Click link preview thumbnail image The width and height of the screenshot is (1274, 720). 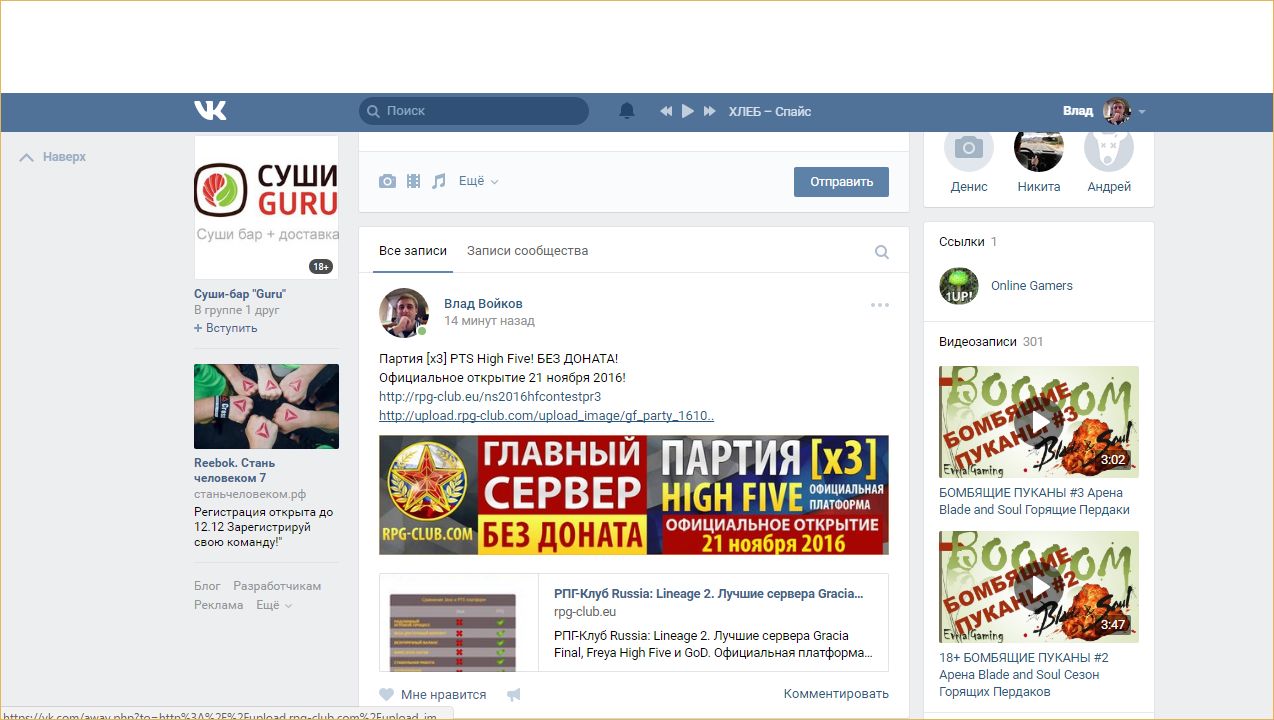coord(459,622)
